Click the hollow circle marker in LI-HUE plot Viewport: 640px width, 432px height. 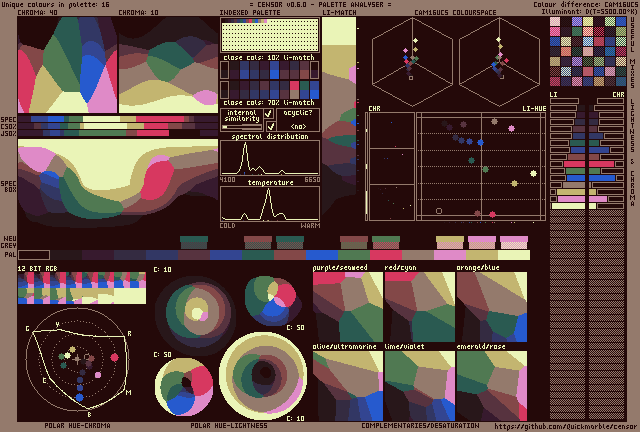tap(439, 211)
